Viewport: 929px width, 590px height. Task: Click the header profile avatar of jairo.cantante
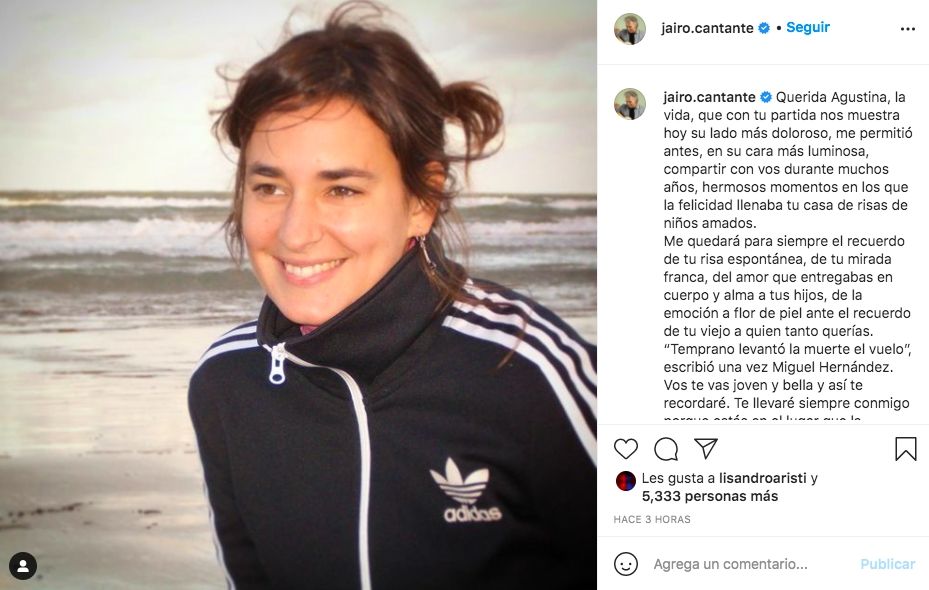pyautogui.click(x=630, y=29)
